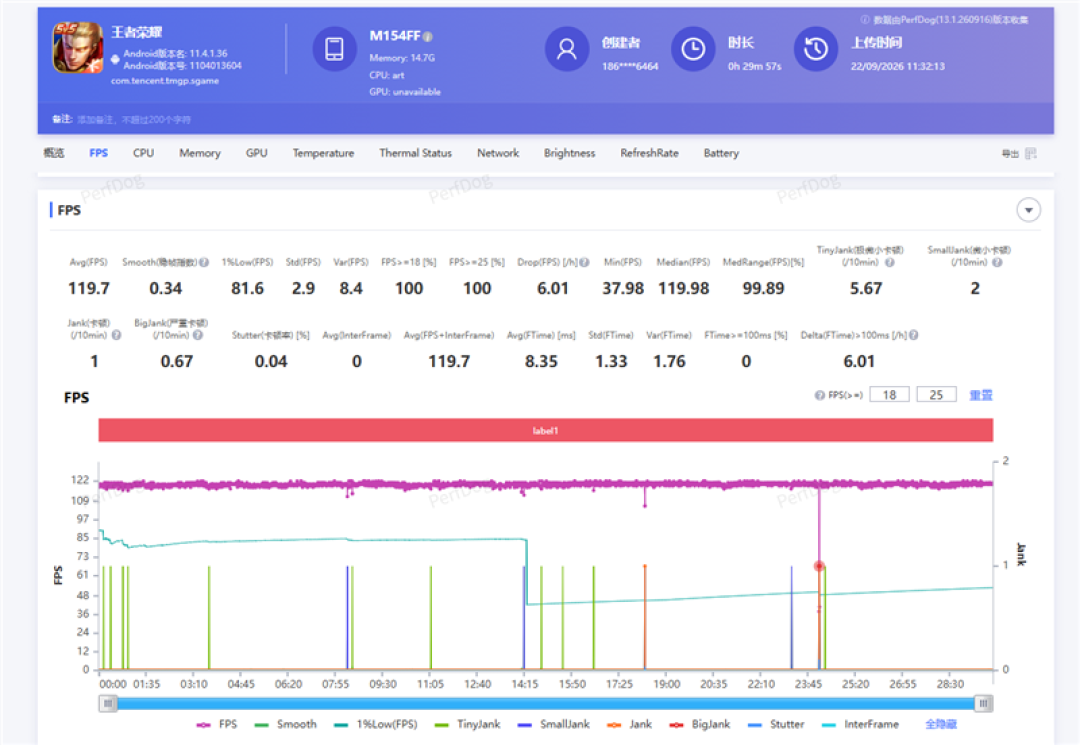
Task: Click the export table icon
Action: (1030, 154)
